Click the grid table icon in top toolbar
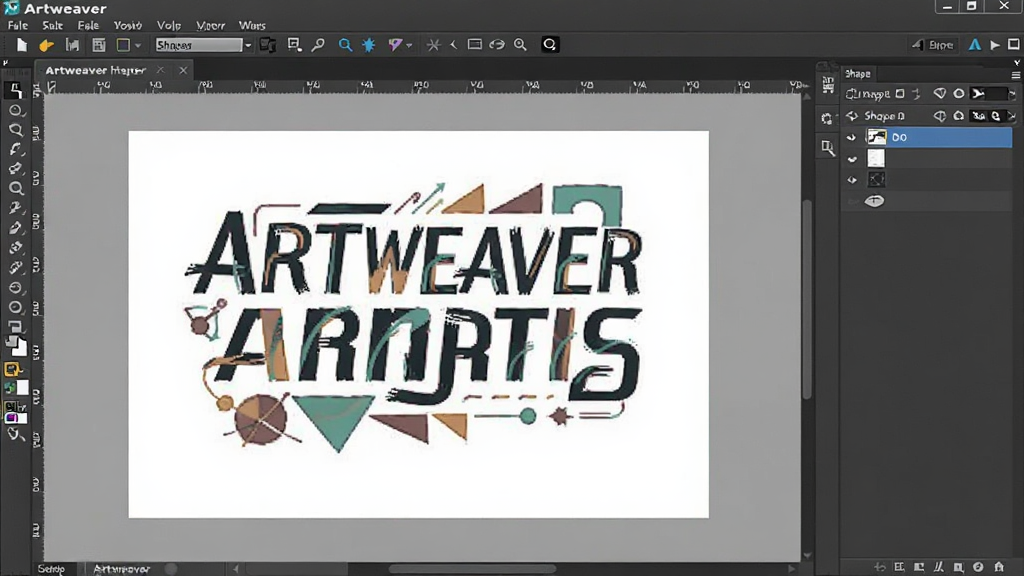1024x576 pixels. click(x=99, y=45)
